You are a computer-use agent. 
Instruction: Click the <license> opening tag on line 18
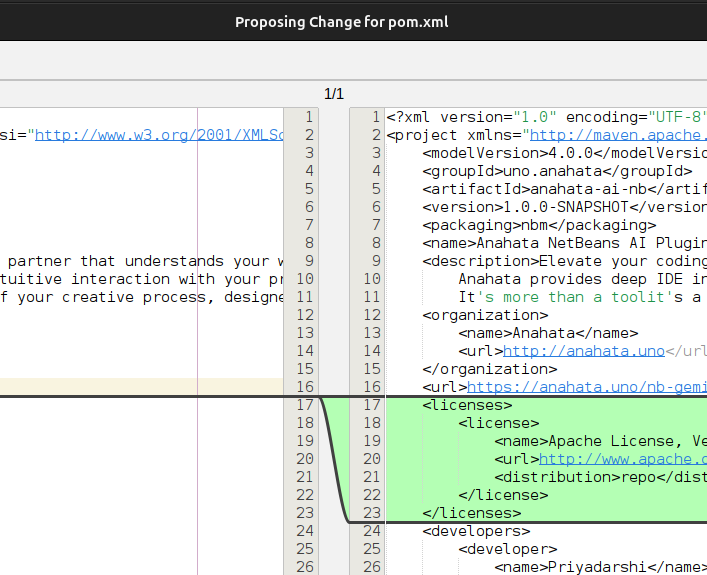click(x=499, y=423)
